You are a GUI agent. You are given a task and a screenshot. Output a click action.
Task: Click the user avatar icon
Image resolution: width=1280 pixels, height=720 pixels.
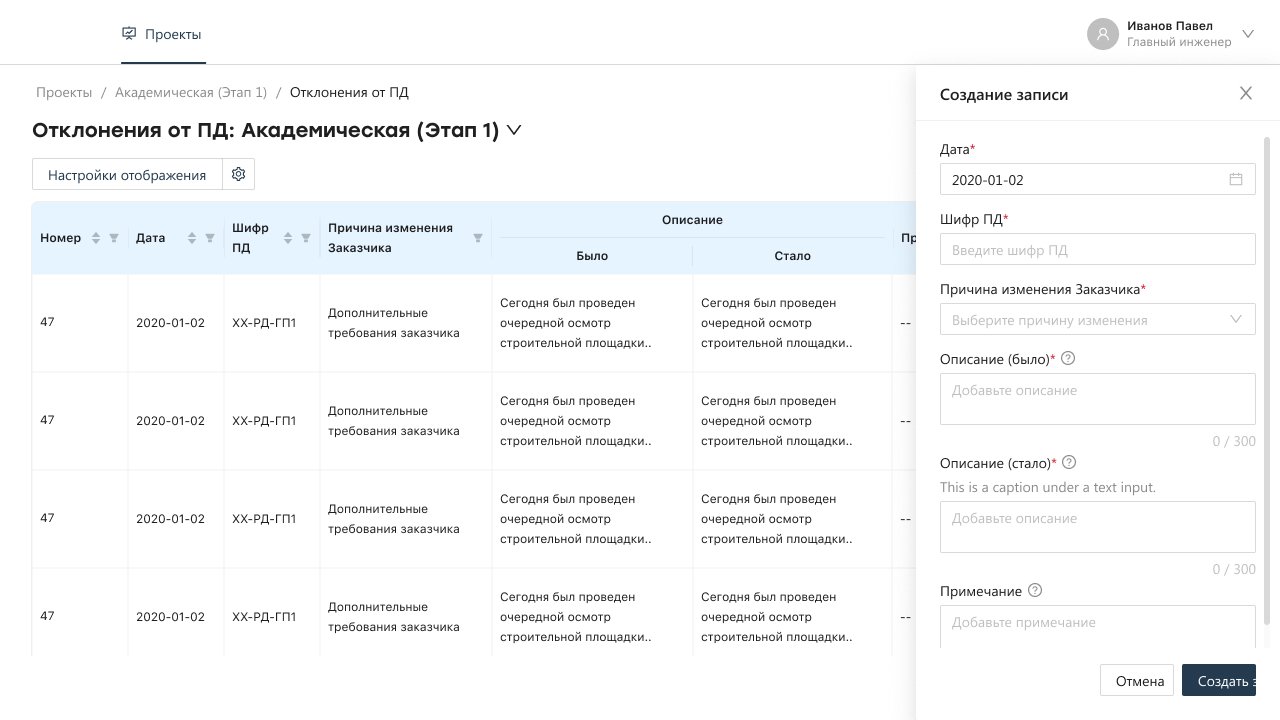(1102, 34)
